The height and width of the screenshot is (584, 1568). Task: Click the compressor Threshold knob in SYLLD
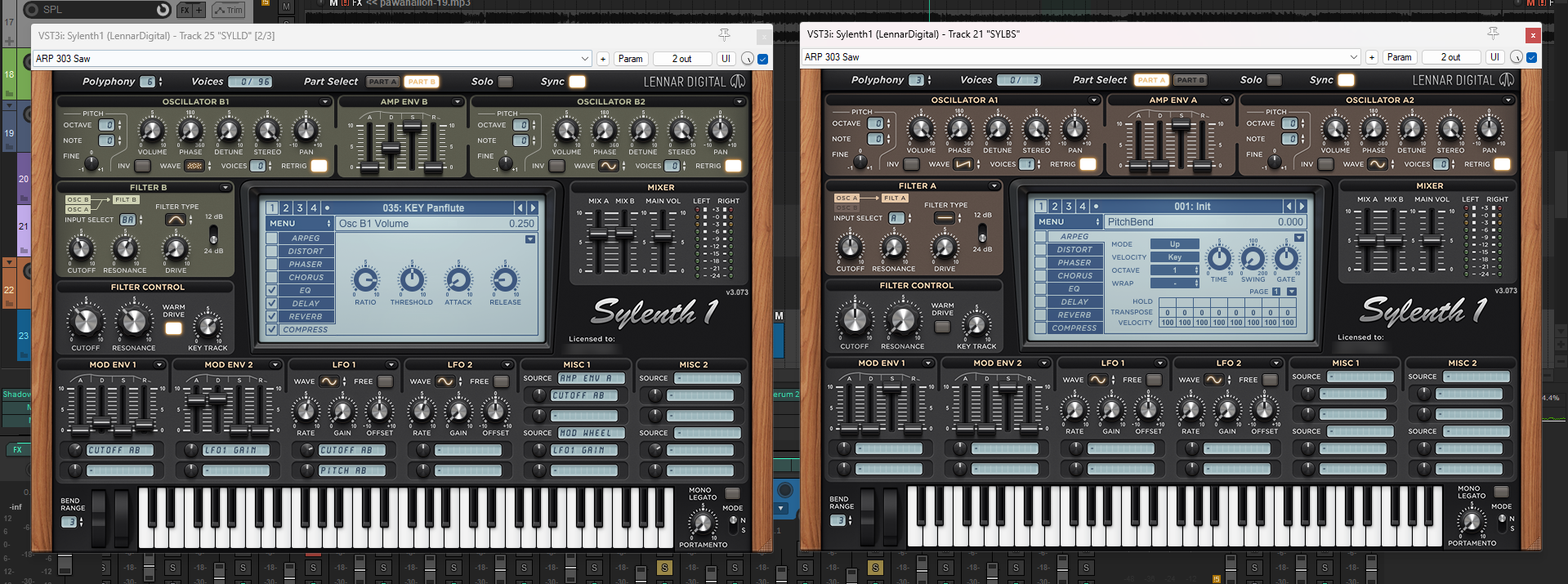(x=412, y=280)
